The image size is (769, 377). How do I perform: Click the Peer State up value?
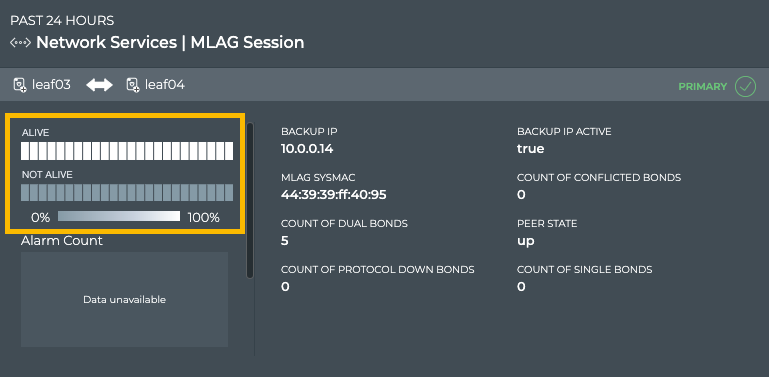click(x=526, y=241)
